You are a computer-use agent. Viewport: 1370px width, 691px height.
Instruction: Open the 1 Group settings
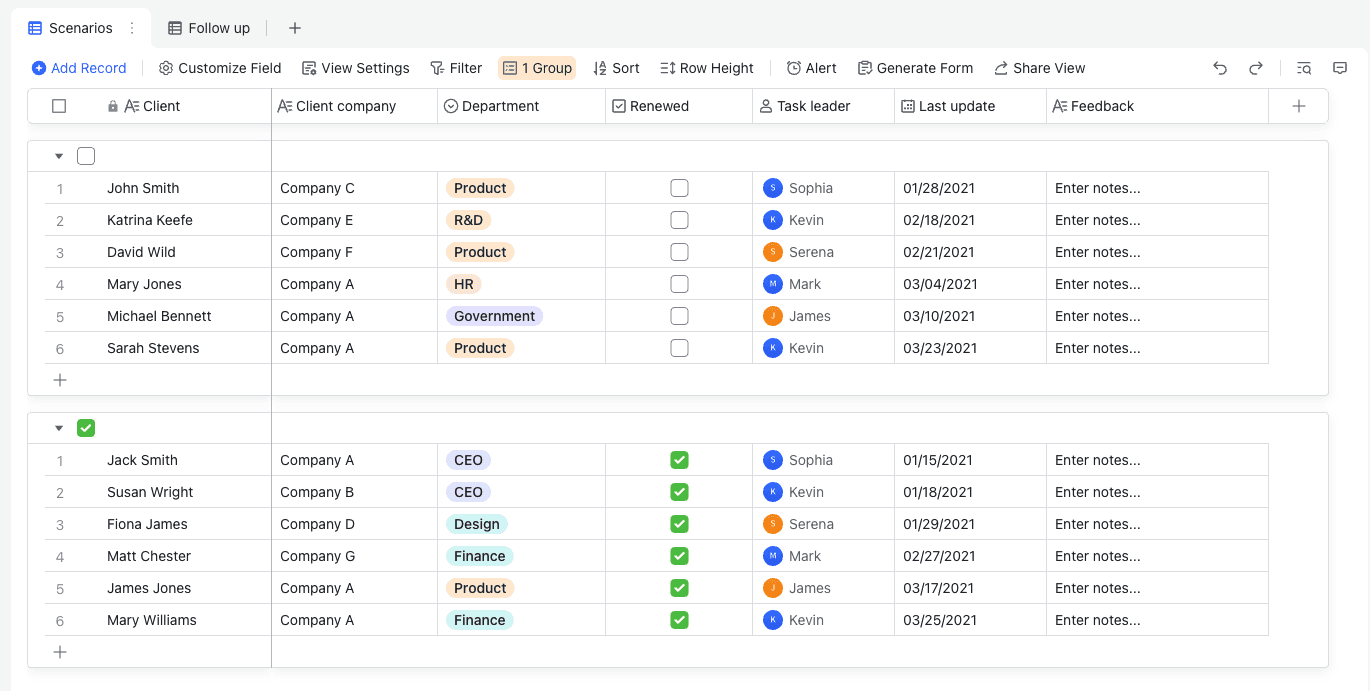[x=537, y=68]
